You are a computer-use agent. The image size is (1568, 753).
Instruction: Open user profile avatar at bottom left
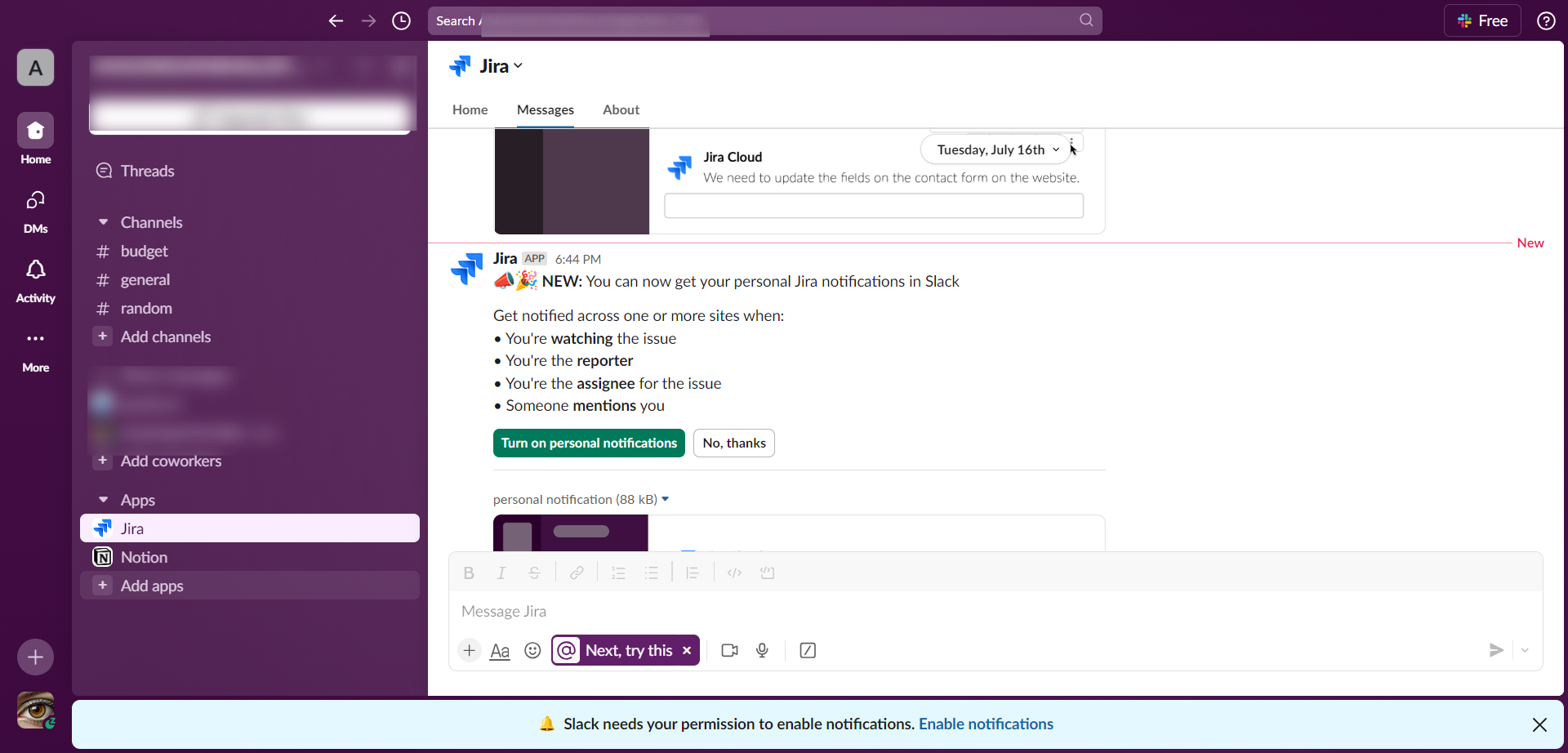pyautogui.click(x=36, y=710)
